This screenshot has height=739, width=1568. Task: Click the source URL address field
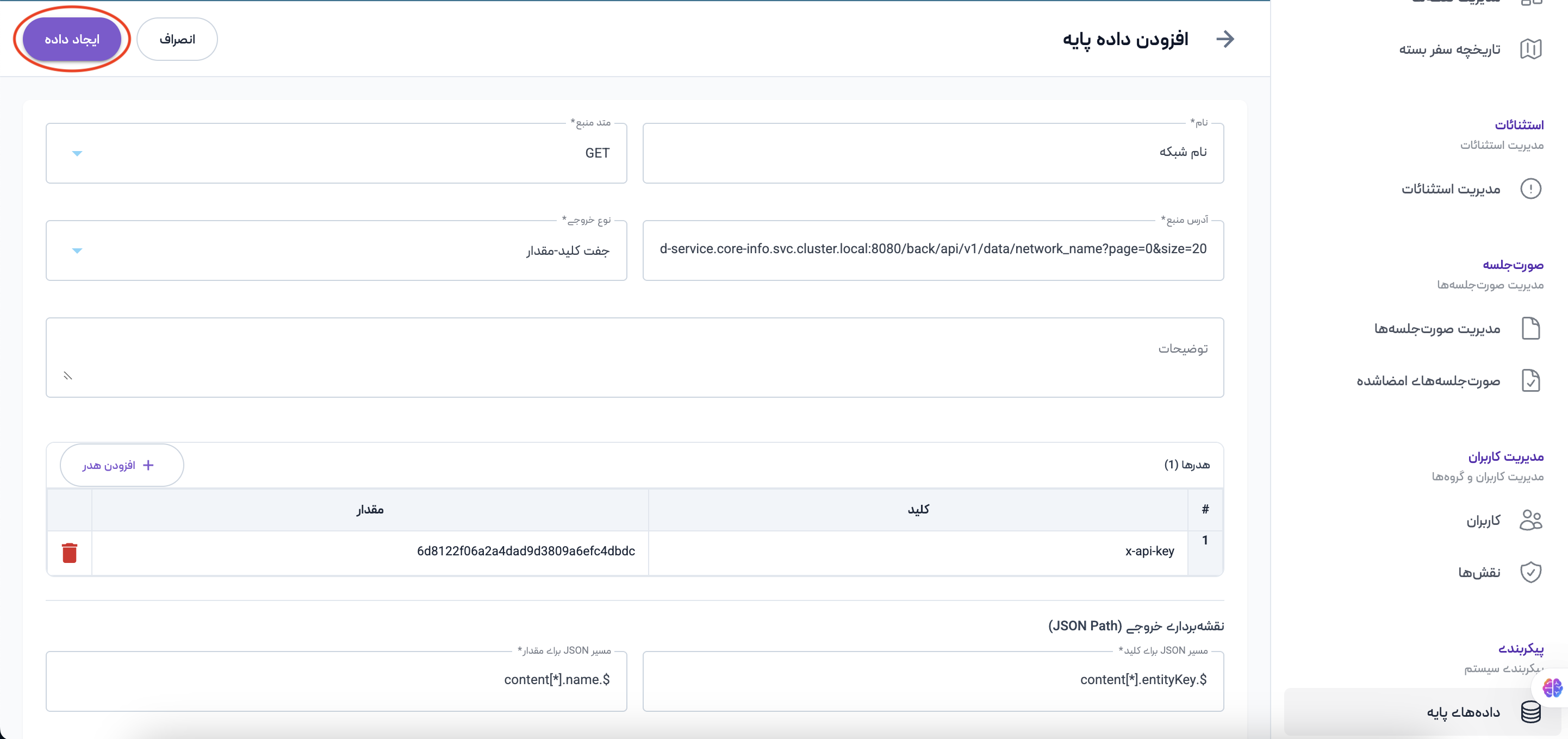(932, 249)
